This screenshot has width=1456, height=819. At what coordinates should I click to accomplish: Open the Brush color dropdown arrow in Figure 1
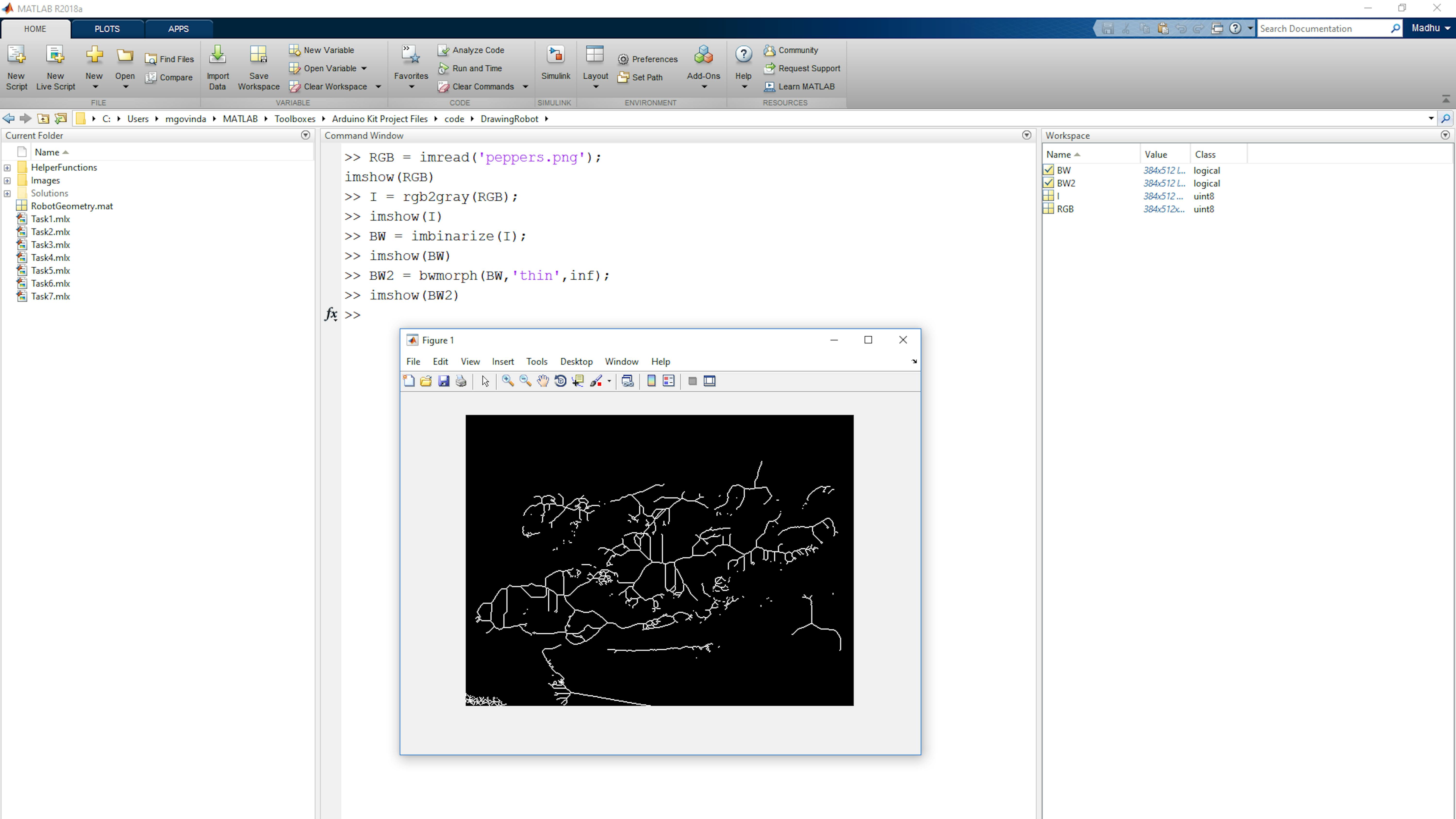click(x=609, y=381)
